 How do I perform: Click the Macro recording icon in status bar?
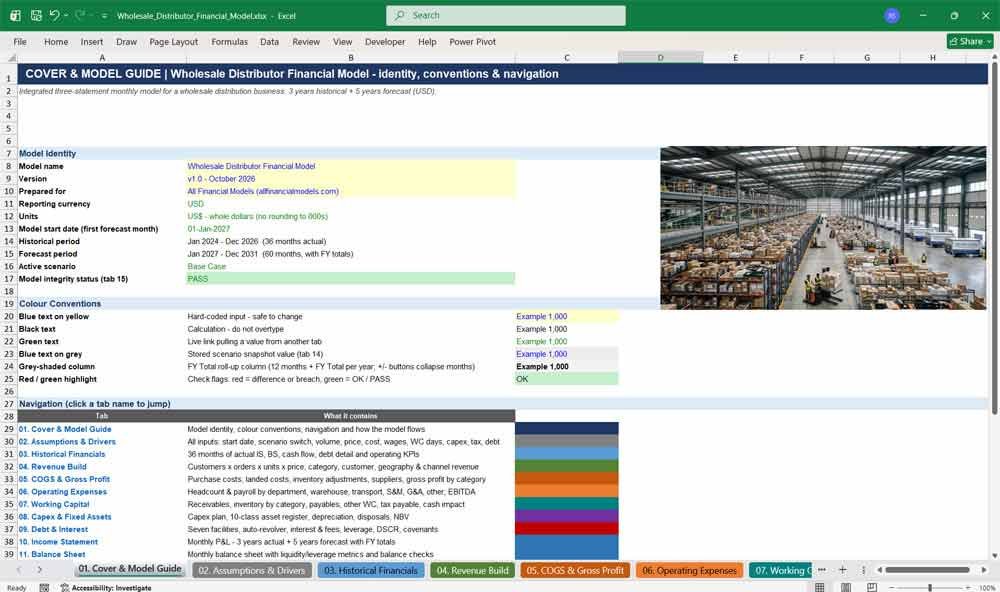(44, 588)
